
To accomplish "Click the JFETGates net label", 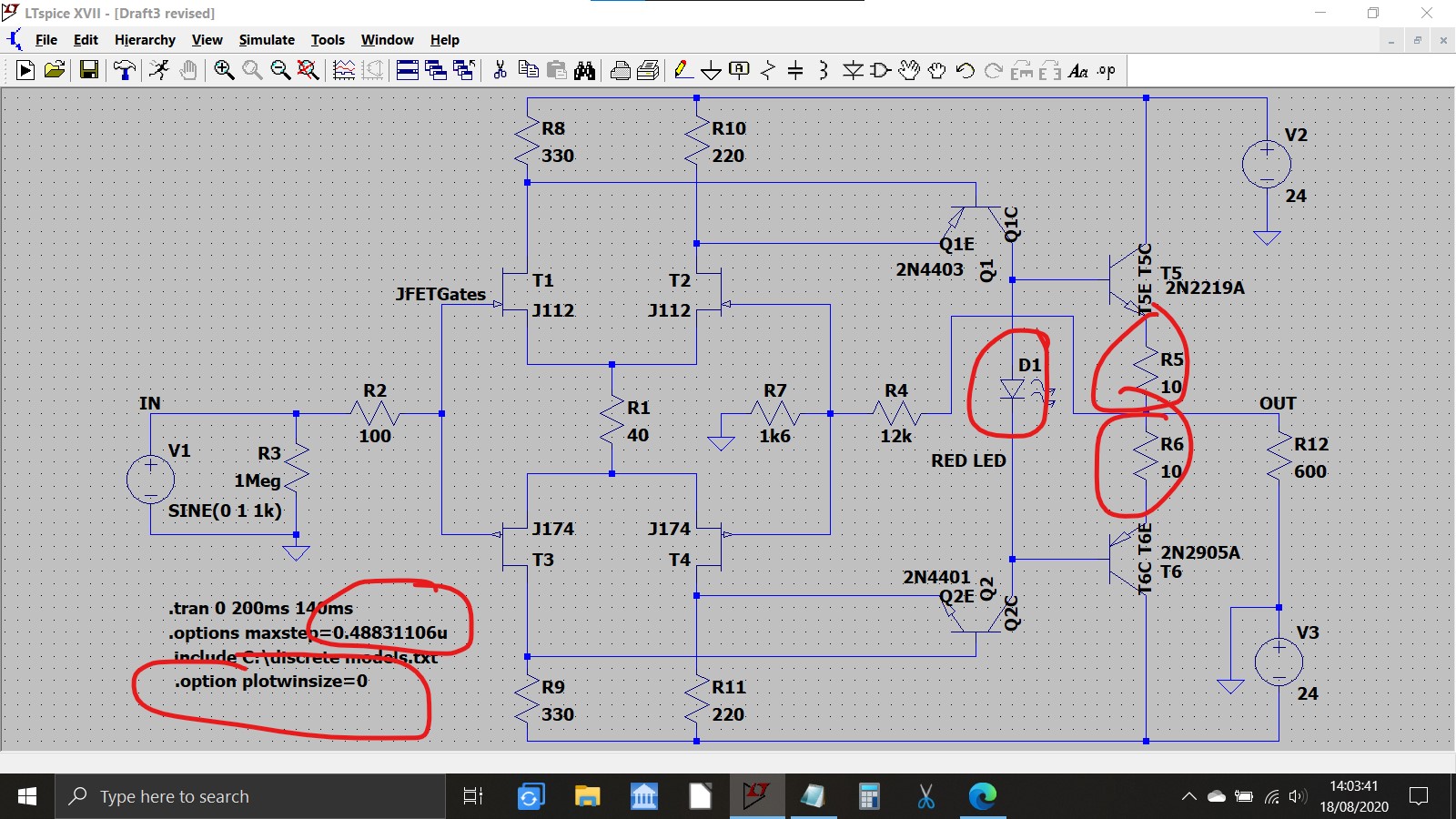I will pyautogui.click(x=440, y=294).
